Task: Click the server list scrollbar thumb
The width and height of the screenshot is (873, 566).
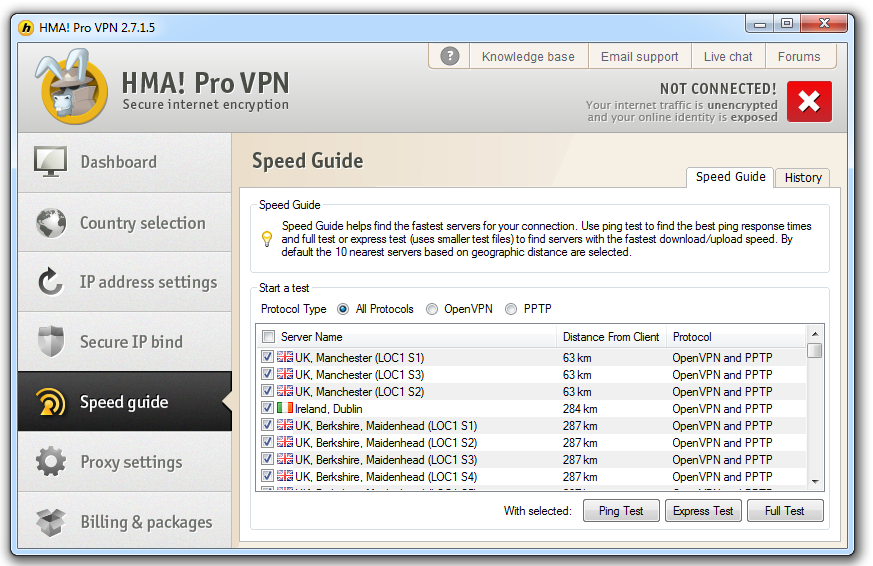Action: (815, 350)
